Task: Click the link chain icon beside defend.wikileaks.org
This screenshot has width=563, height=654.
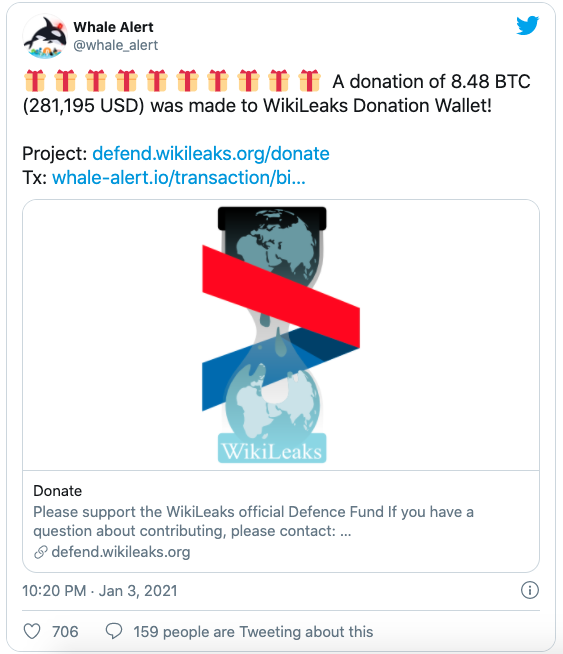Action: click(40, 552)
